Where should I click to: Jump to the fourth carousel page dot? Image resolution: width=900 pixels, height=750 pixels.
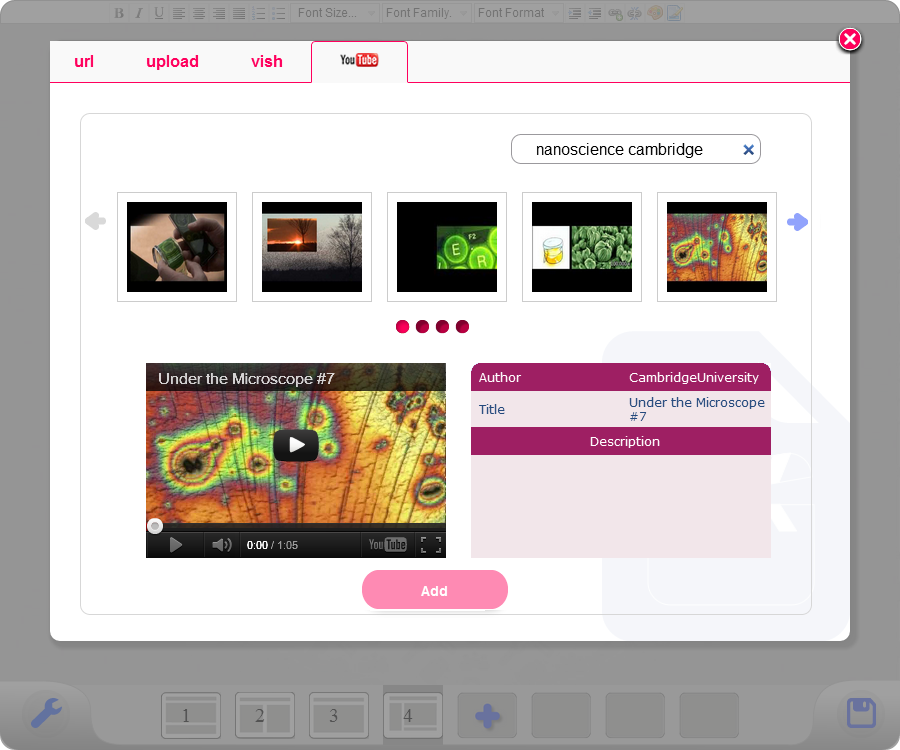click(462, 327)
